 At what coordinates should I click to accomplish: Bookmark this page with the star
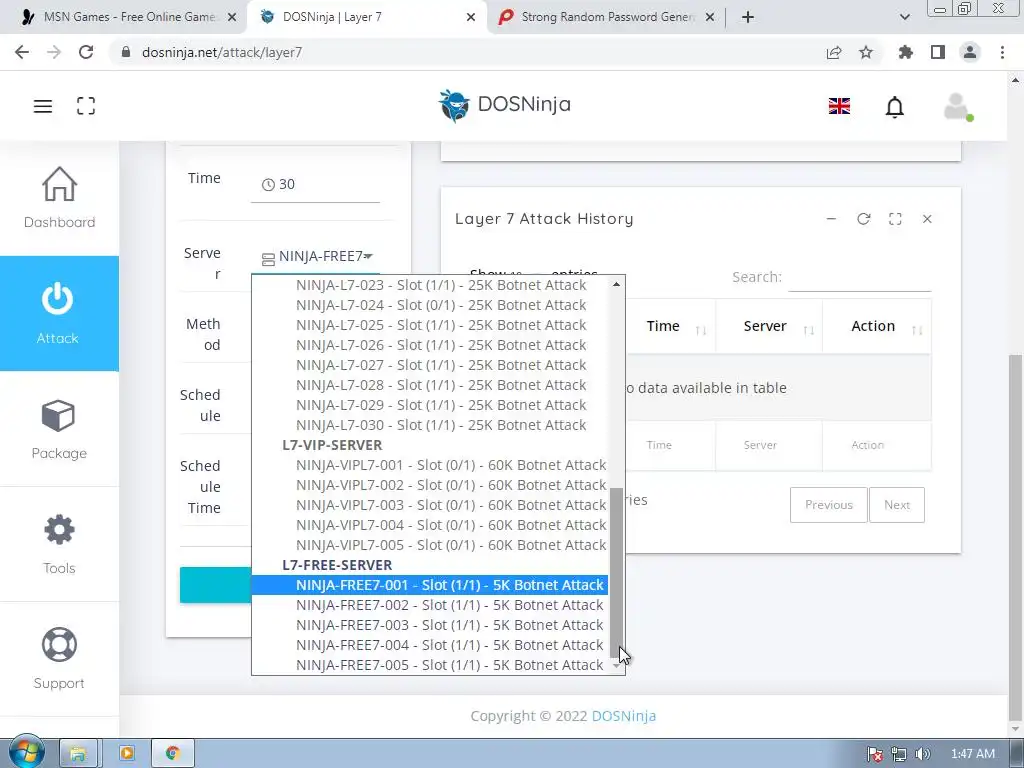pos(866,52)
